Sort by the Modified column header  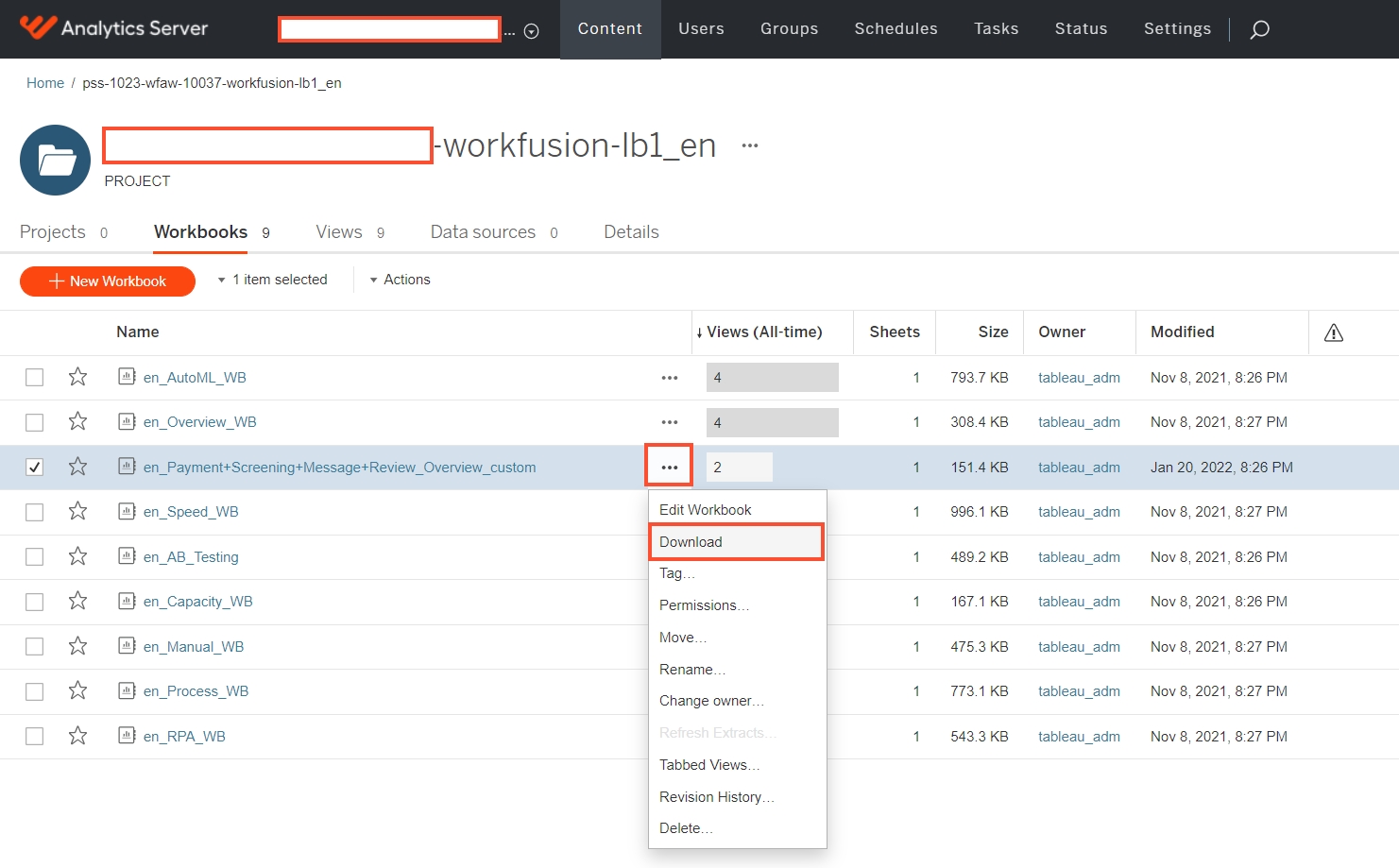click(1183, 332)
